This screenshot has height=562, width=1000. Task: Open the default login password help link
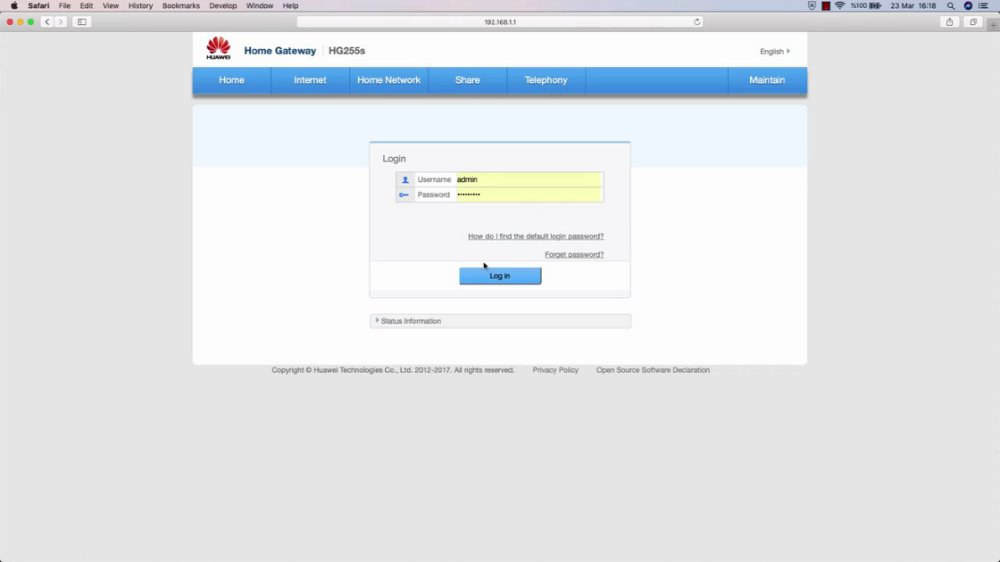[536, 236]
